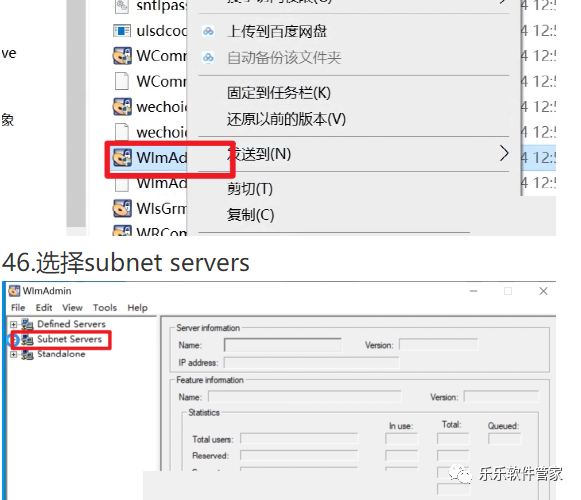581x500 pixels.
Task: Click the ulsdcoc file icon
Action: (x=122, y=31)
